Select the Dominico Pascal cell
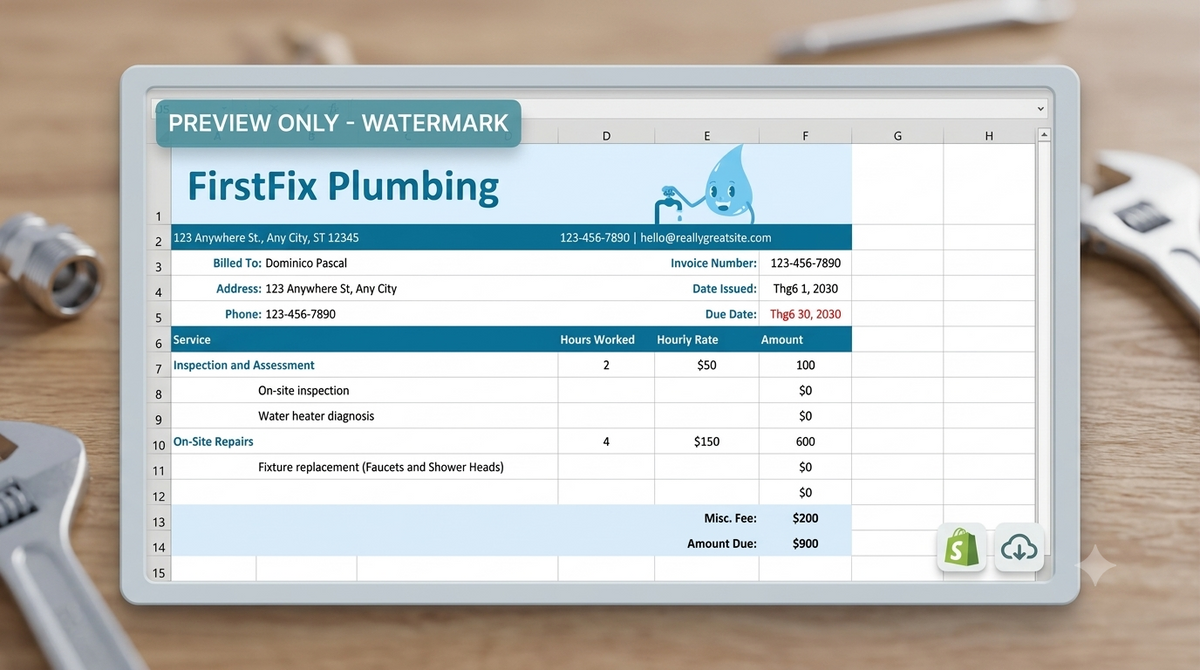The width and height of the screenshot is (1200, 670). [306, 263]
